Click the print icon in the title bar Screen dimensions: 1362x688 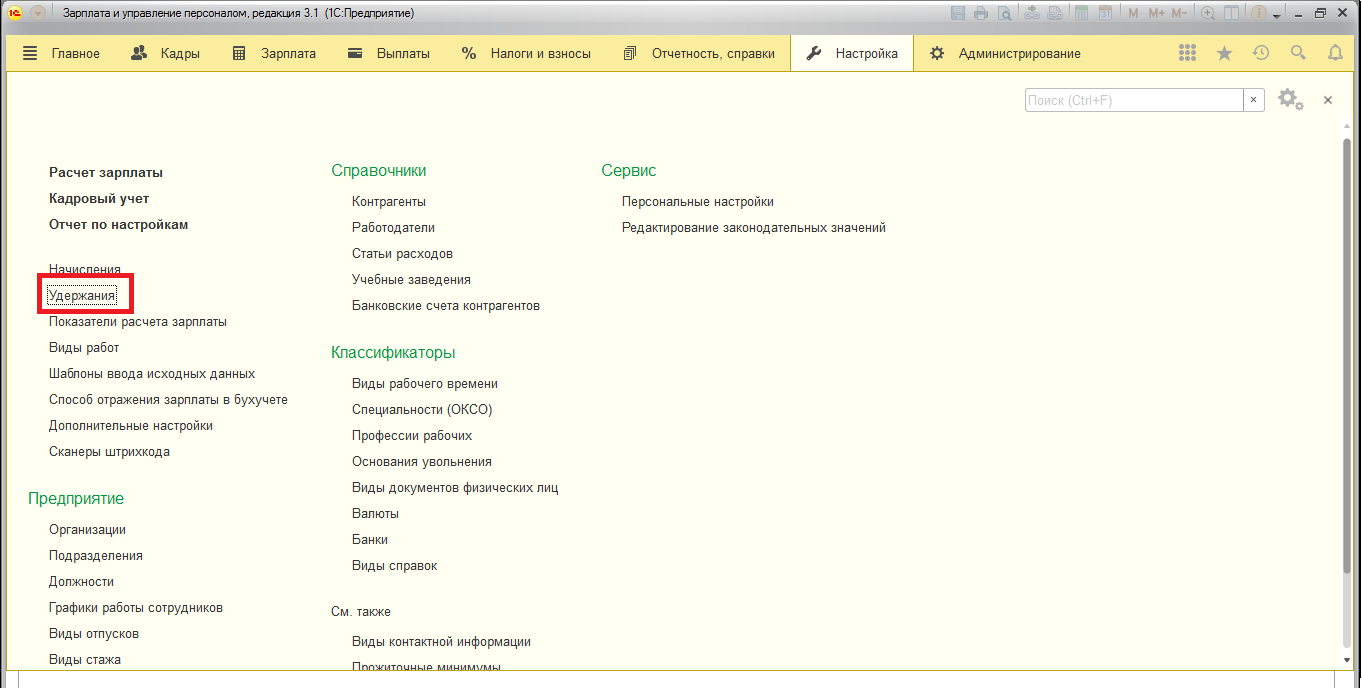pos(981,14)
